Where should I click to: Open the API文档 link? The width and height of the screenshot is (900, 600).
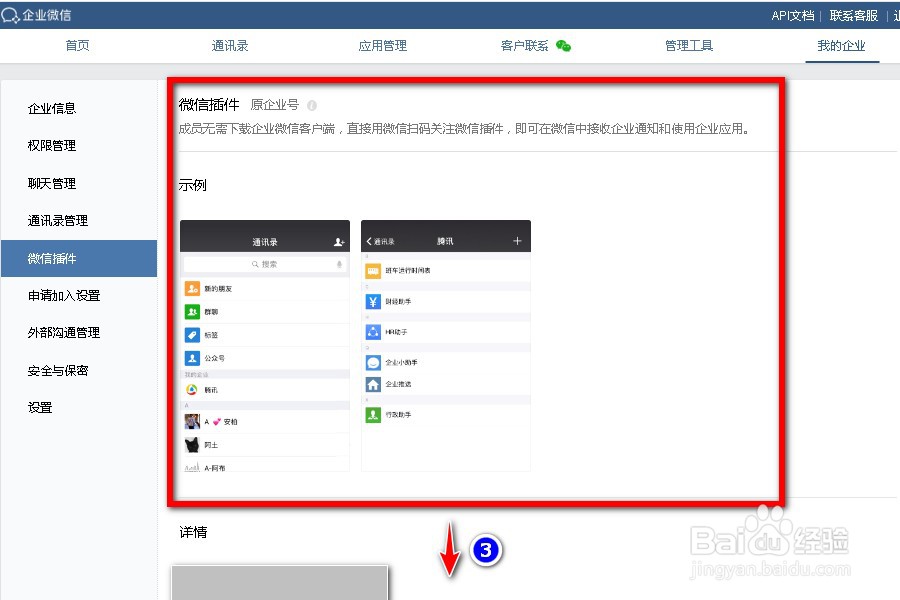[x=793, y=16]
